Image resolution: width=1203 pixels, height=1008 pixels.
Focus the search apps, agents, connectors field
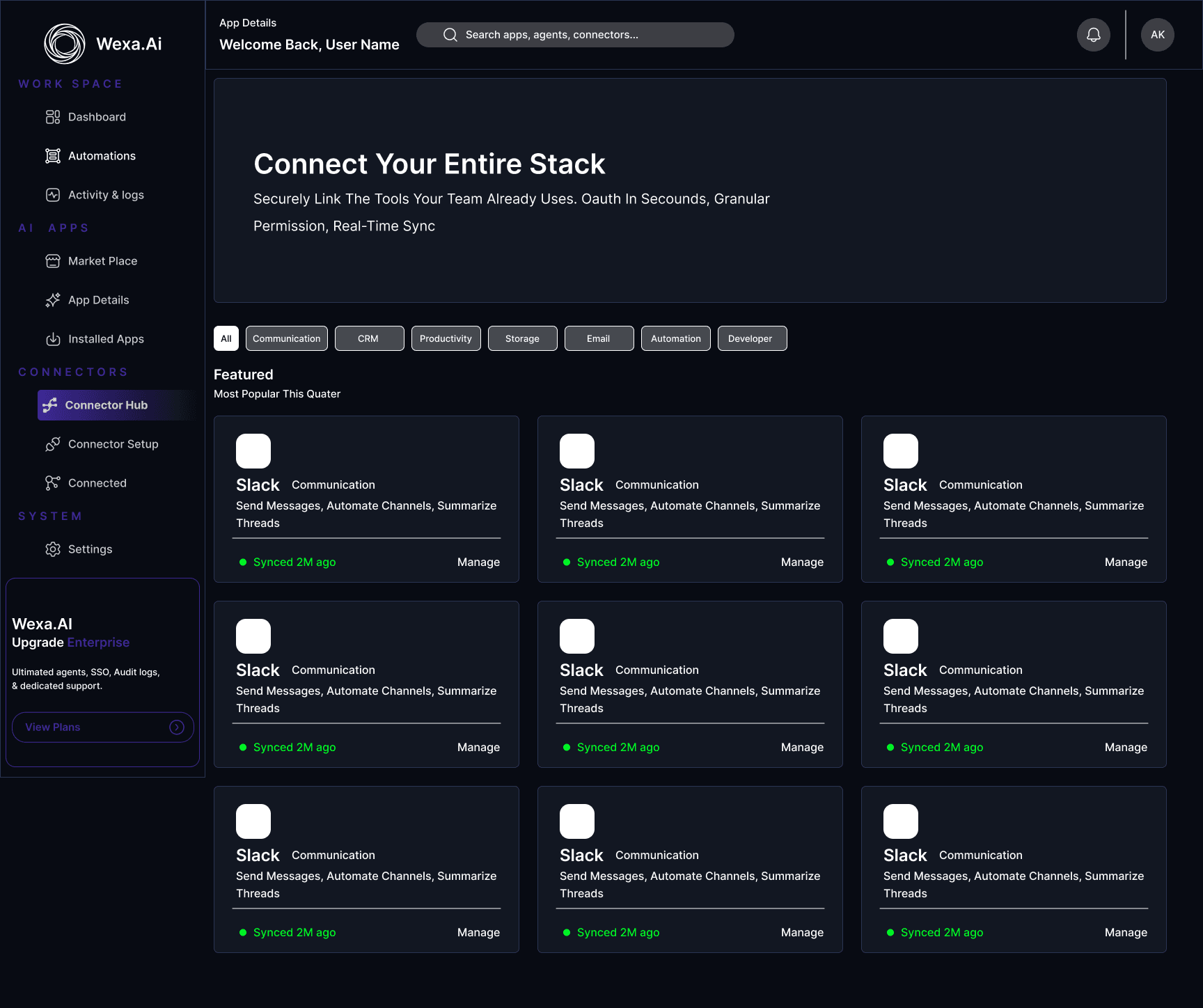[575, 35]
